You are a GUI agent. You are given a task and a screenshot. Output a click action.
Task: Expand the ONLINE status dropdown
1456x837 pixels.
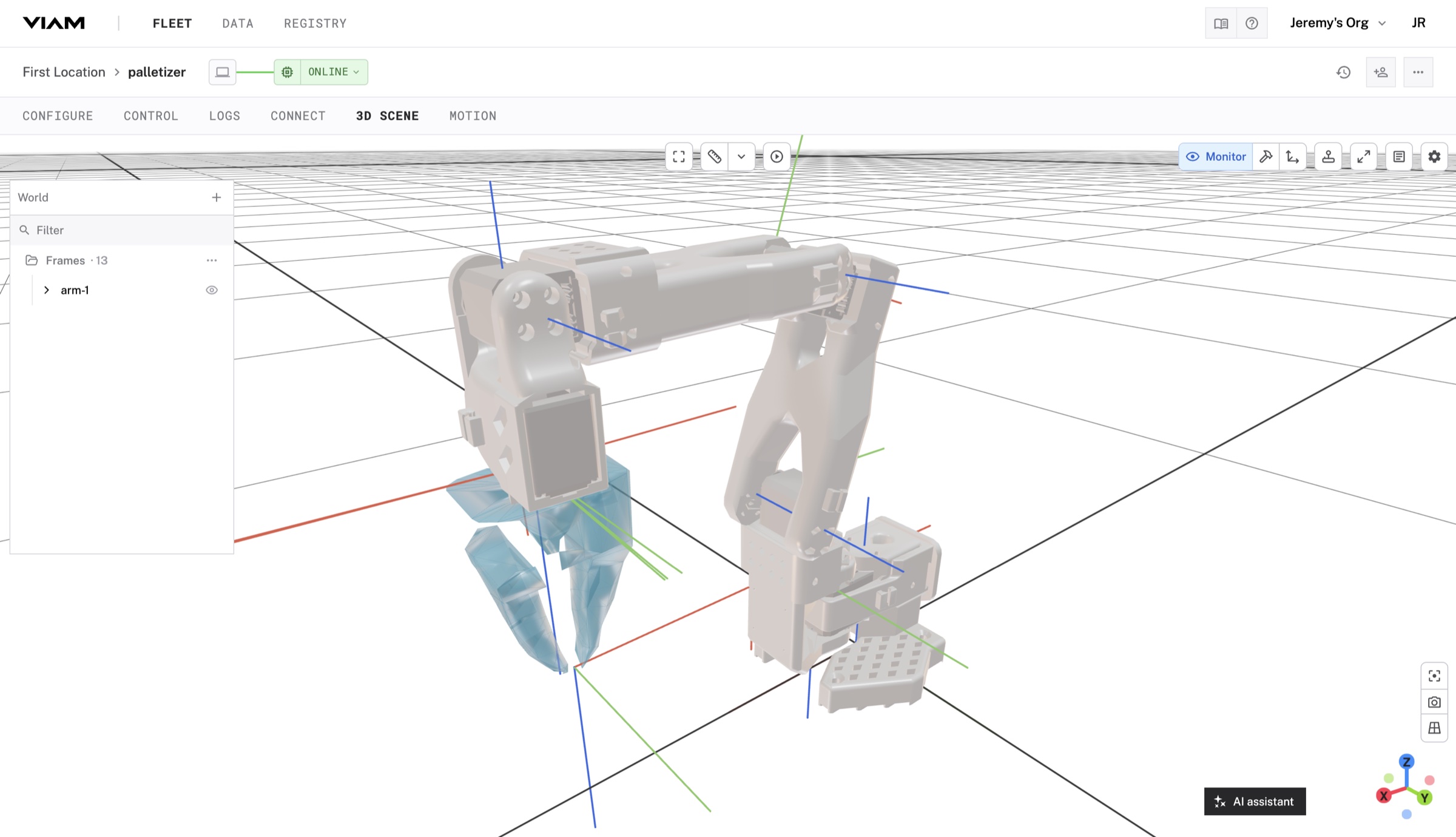[x=334, y=72]
